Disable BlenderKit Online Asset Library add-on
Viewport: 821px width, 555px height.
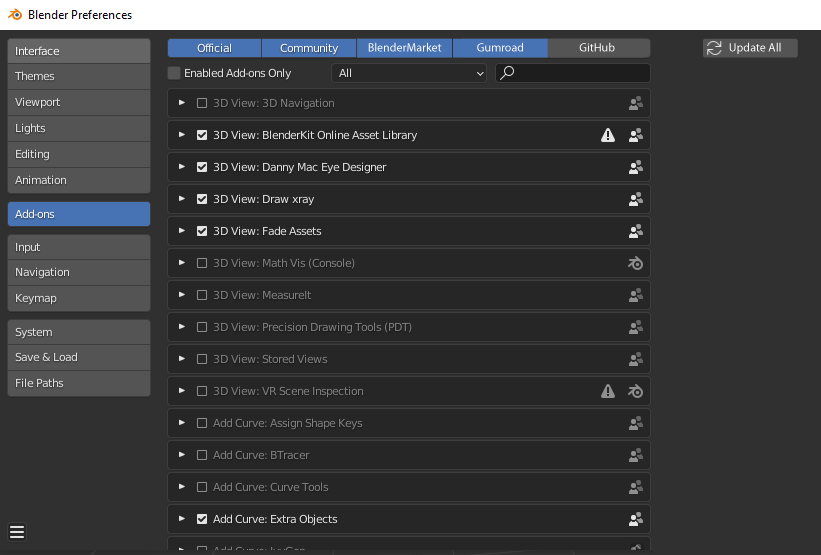tap(202, 135)
